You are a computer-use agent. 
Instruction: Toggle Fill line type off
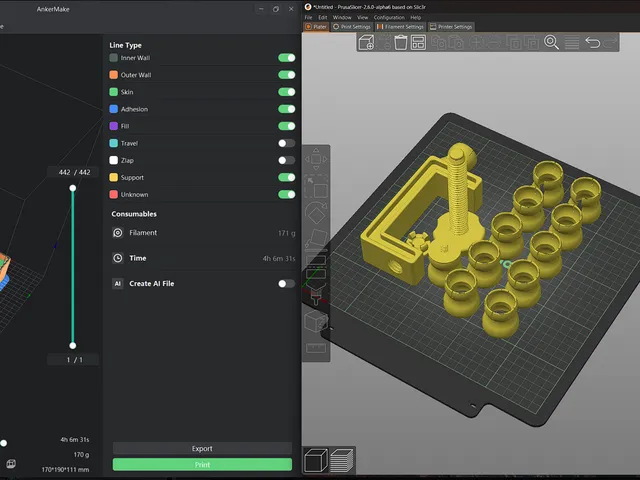(x=287, y=126)
